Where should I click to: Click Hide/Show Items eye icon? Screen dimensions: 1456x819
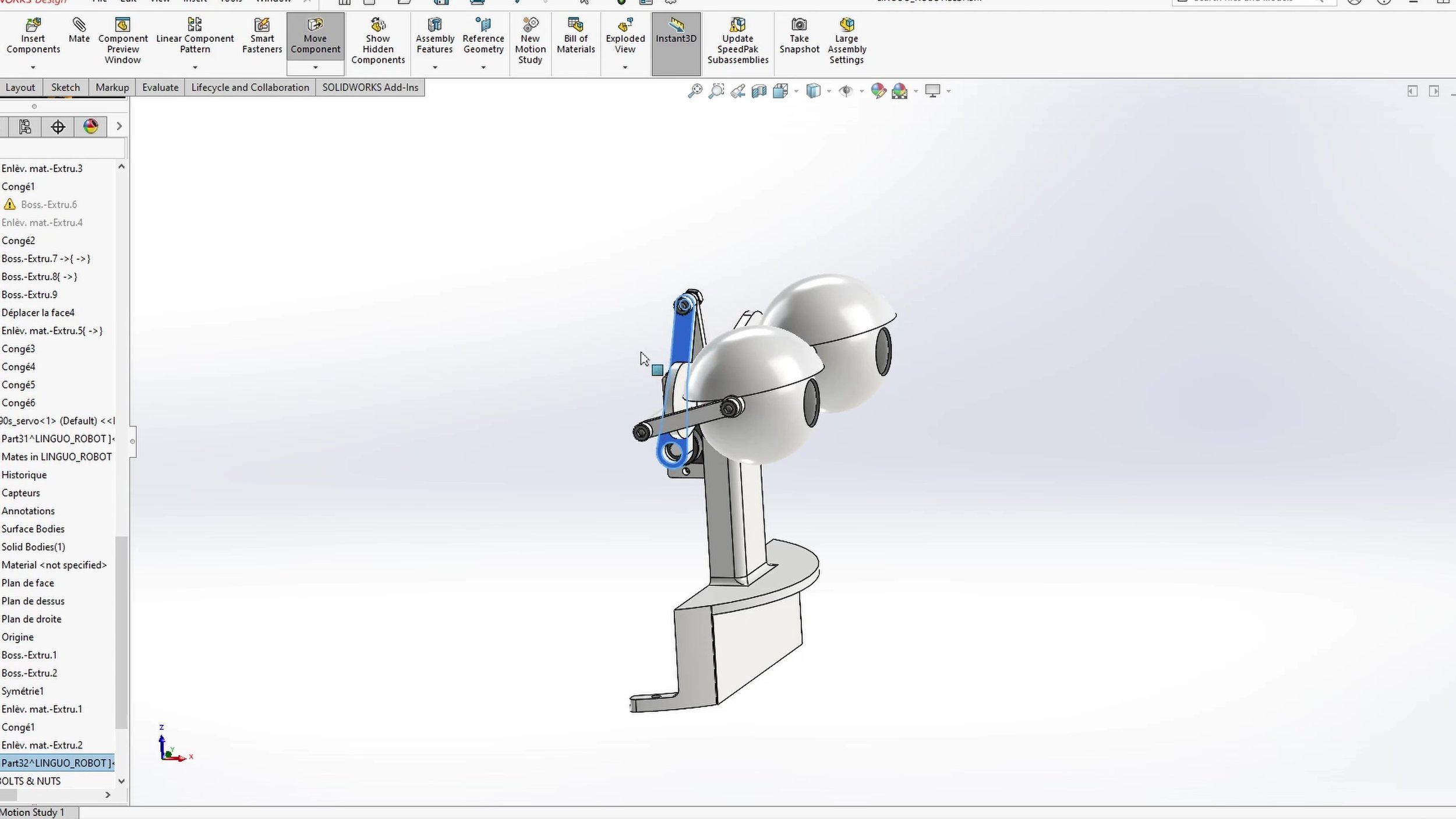846,91
